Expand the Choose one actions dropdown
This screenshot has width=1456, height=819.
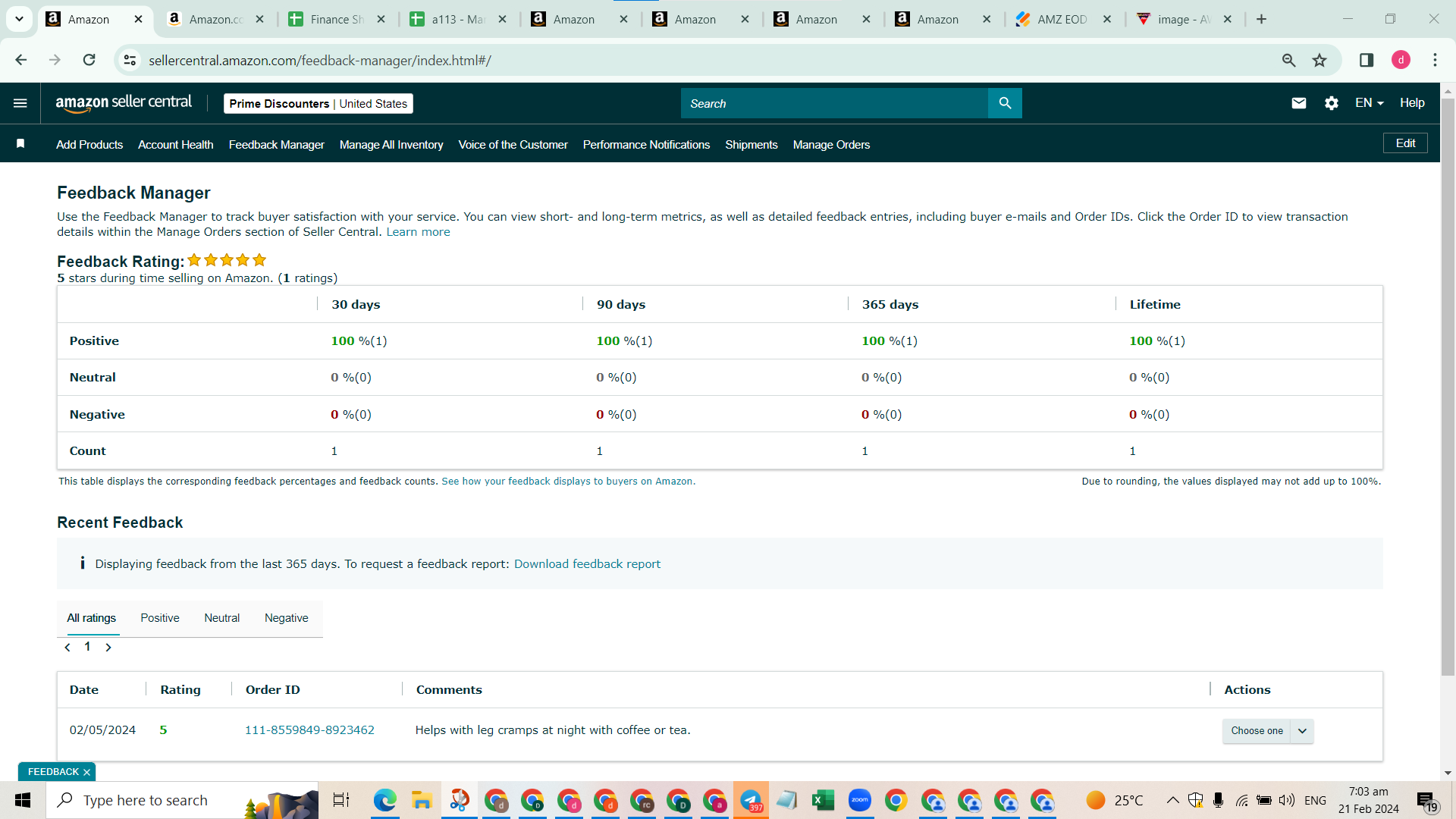pyautogui.click(x=1268, y=731)
